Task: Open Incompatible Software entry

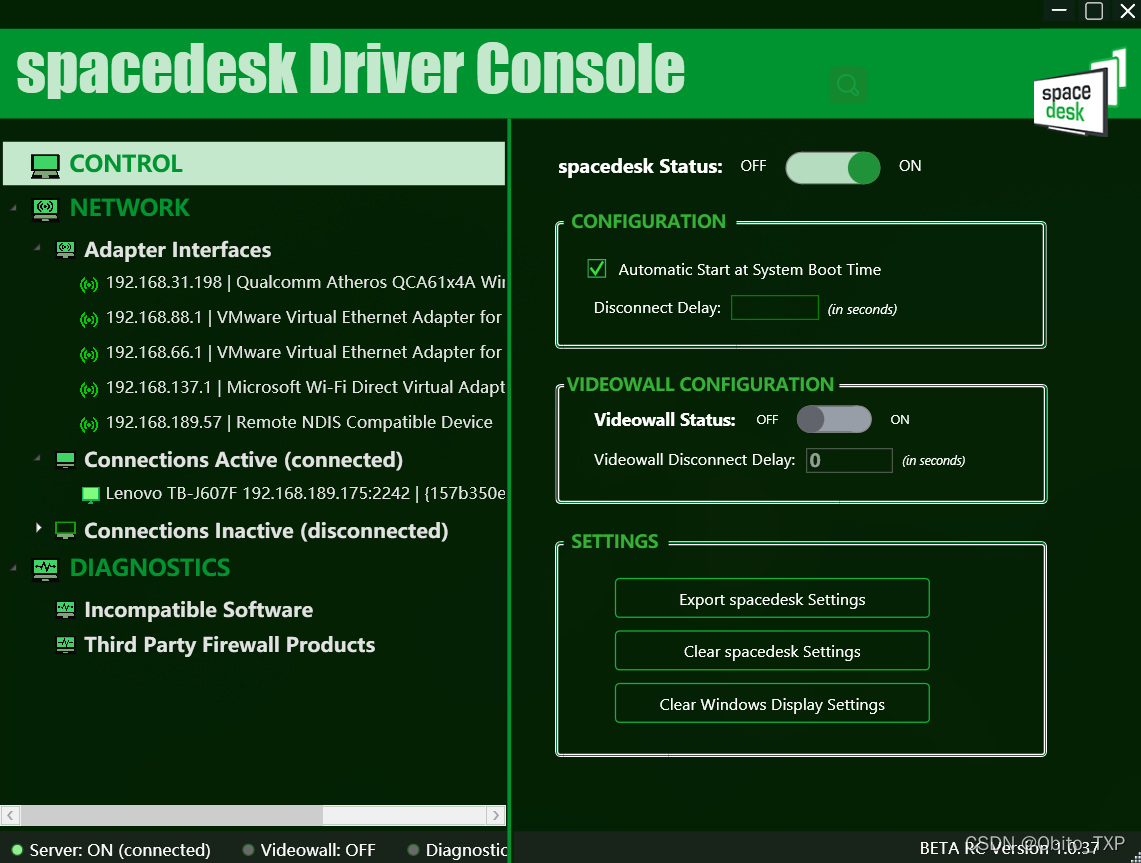Action: pos(199,610)
